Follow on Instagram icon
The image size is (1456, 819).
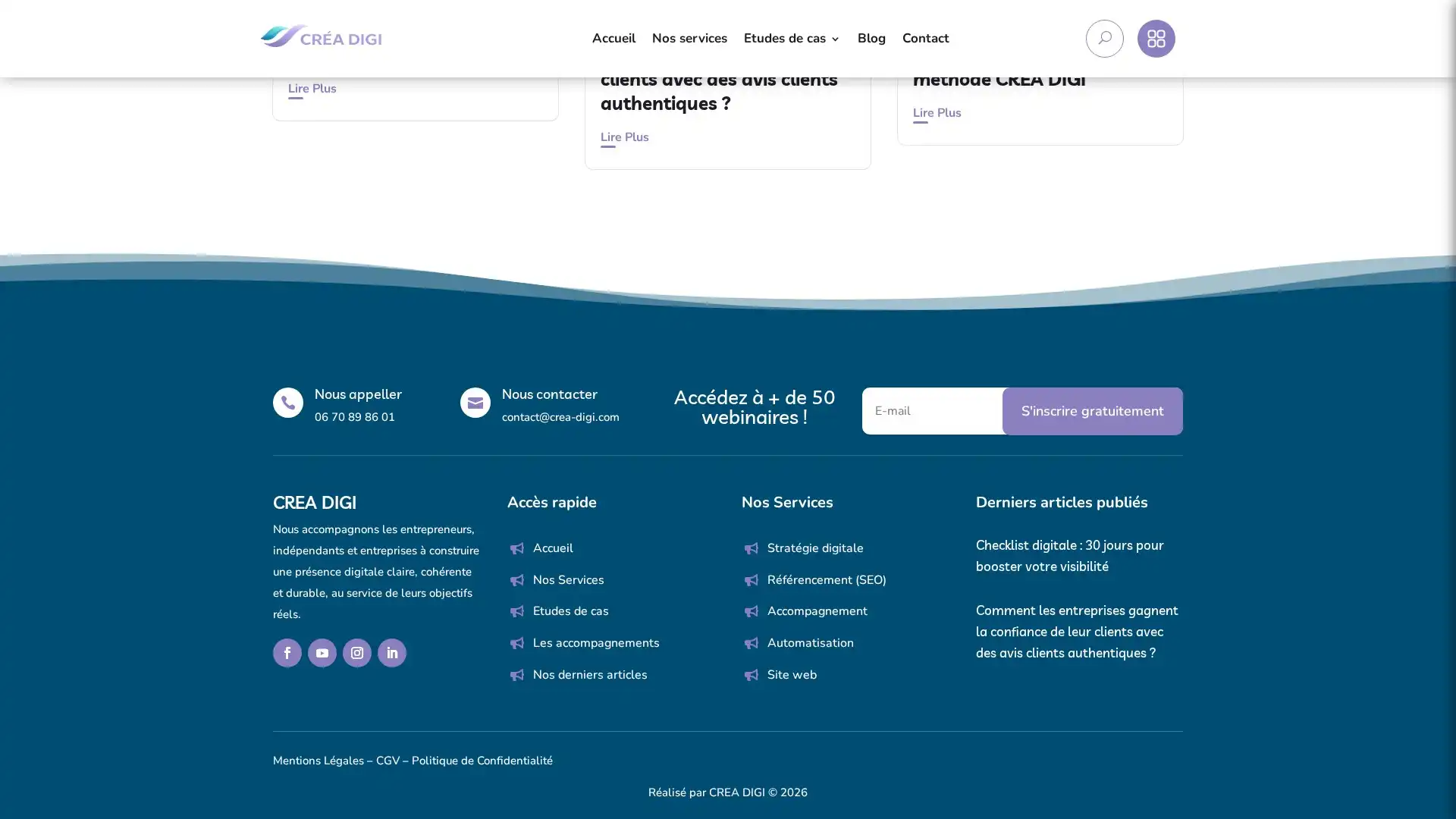(357, 653)
